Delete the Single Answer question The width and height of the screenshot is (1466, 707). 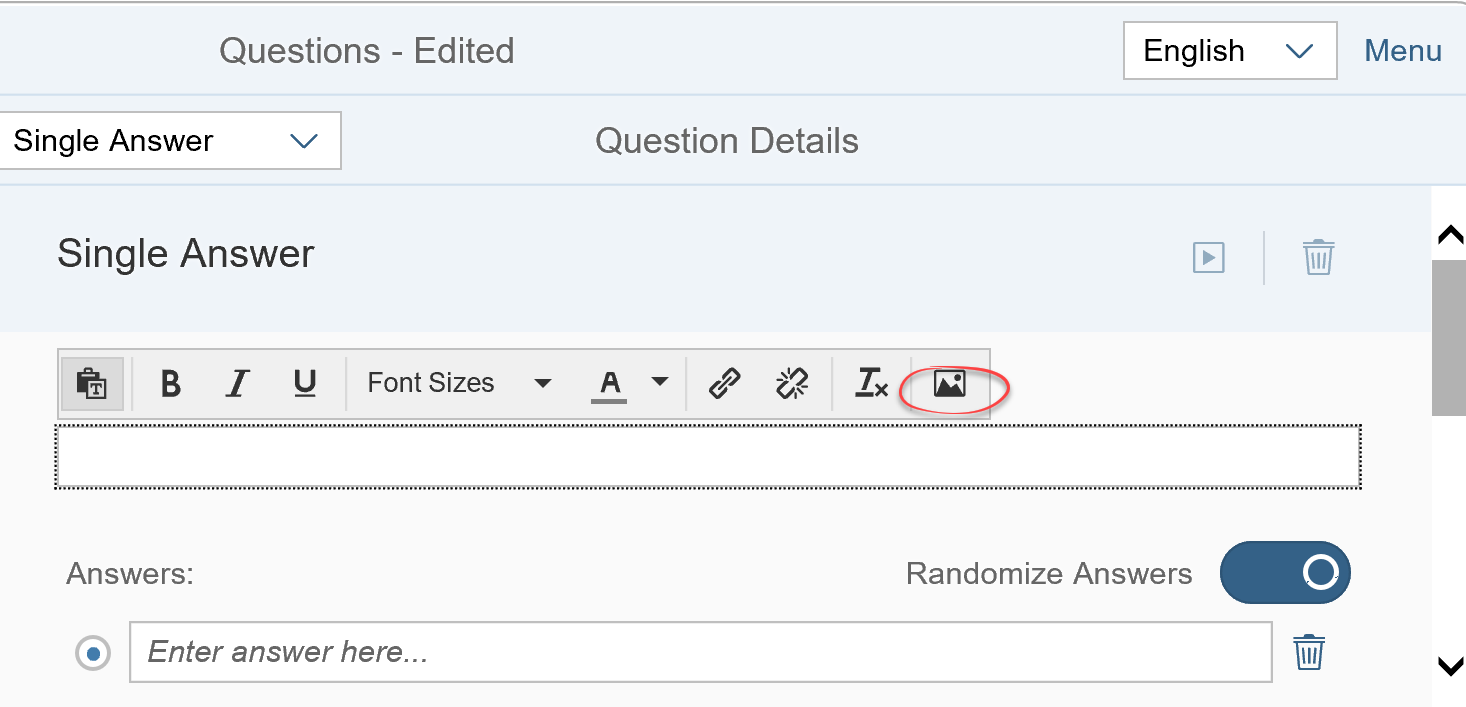[x=1318, y=257]
